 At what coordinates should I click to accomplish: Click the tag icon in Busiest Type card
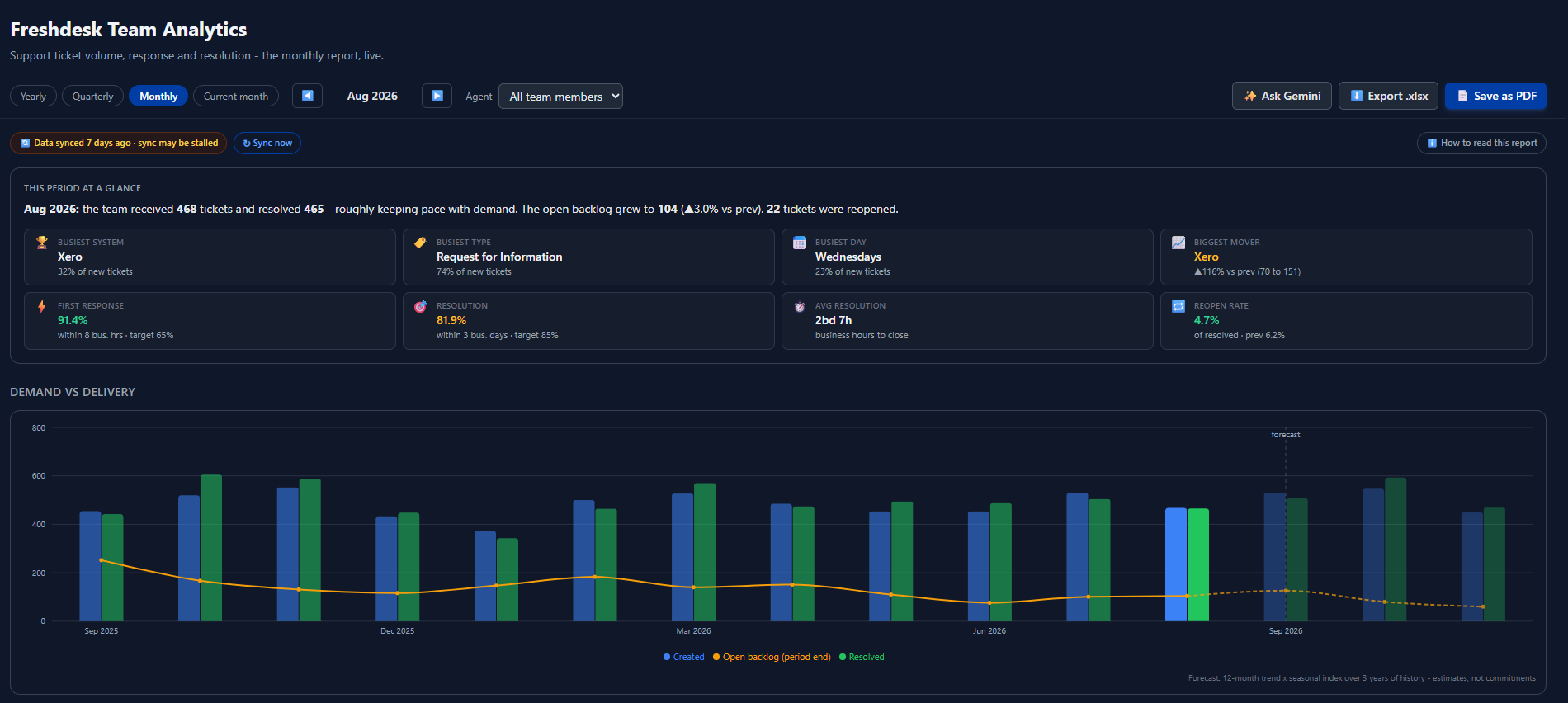click(x=420, y=243)
